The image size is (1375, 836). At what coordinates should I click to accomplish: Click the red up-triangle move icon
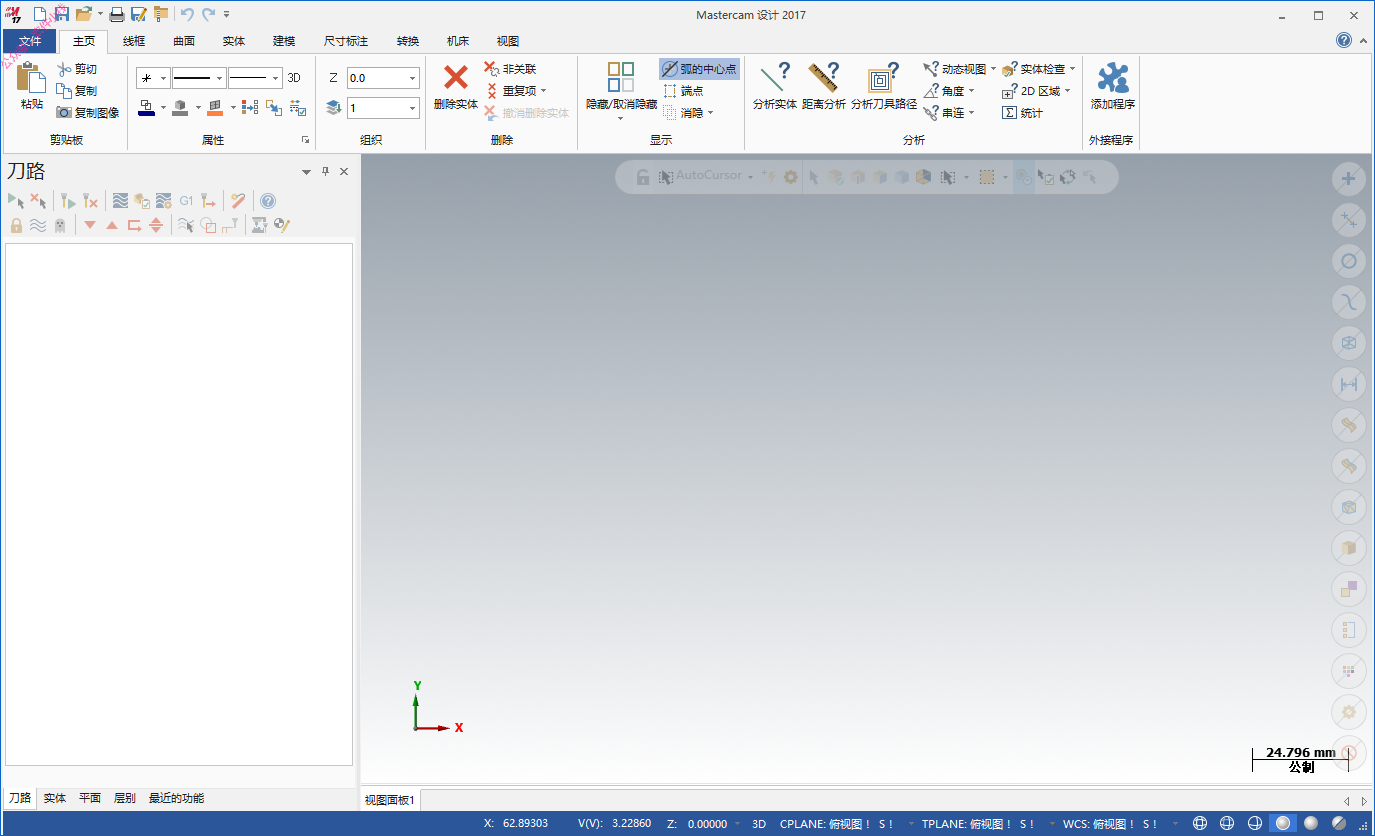112,226
